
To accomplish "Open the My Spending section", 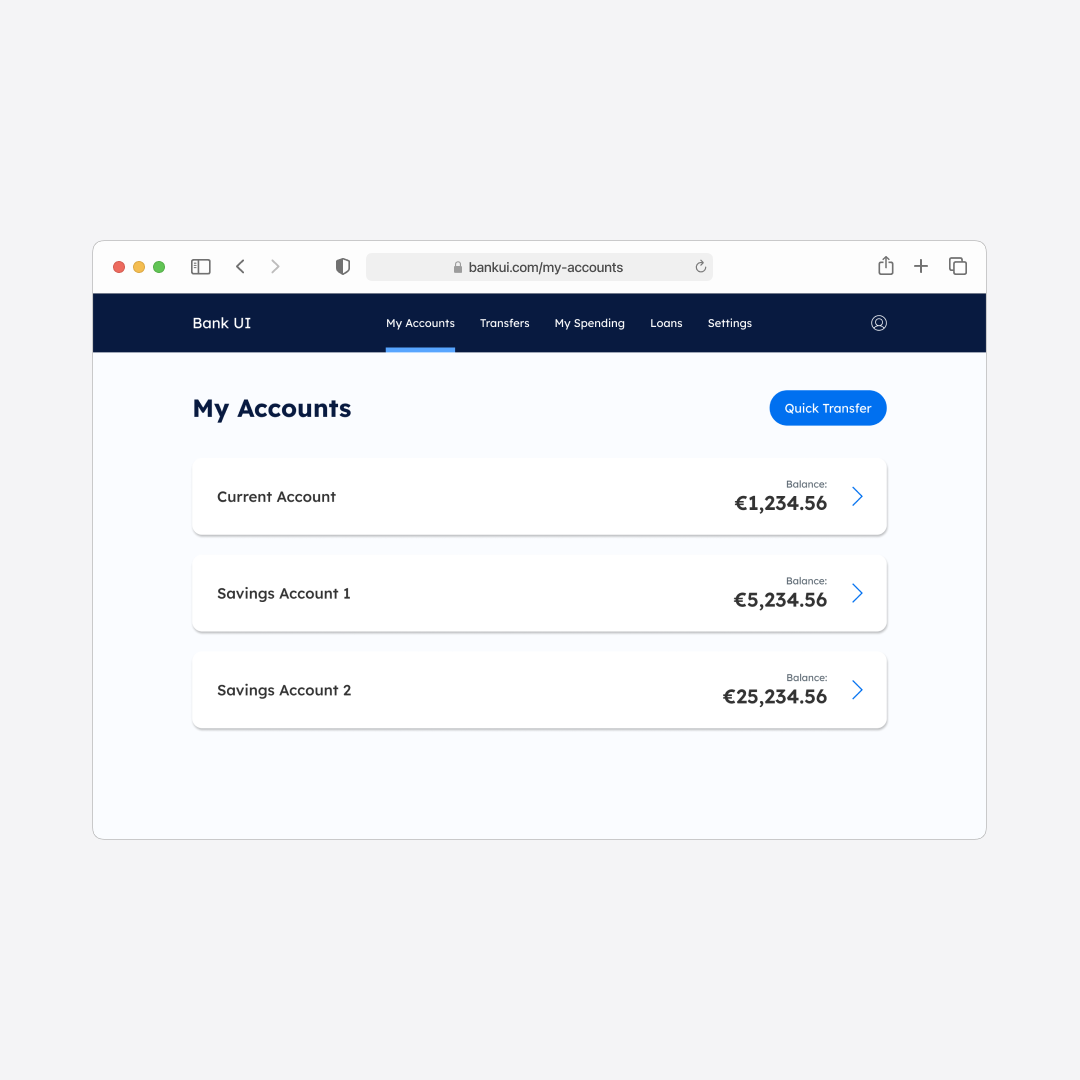I will (590, 323).
